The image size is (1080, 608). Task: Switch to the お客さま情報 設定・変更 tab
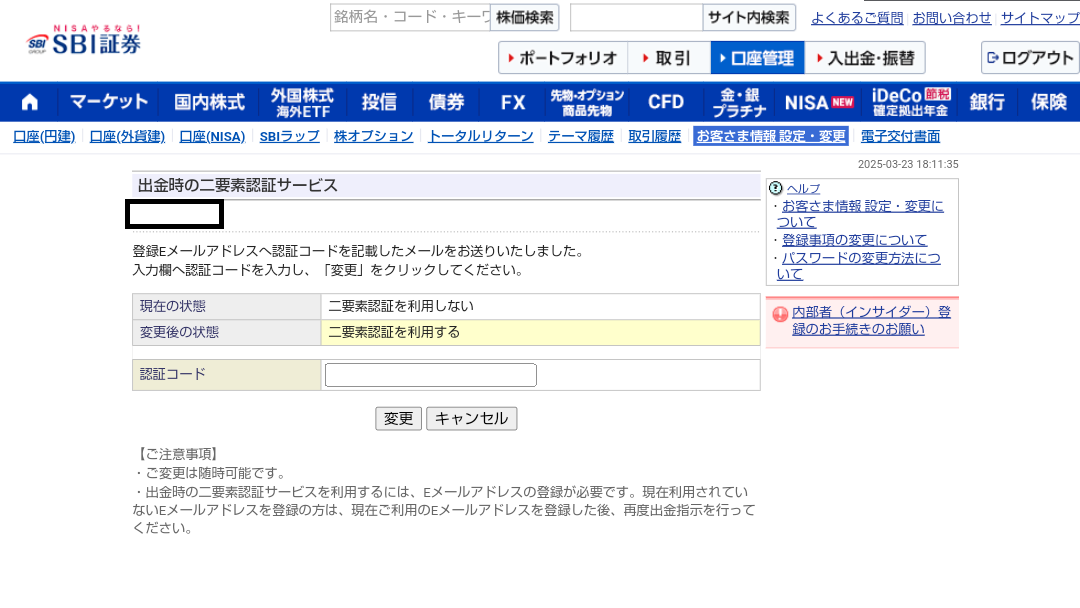[x=770, y=135]
